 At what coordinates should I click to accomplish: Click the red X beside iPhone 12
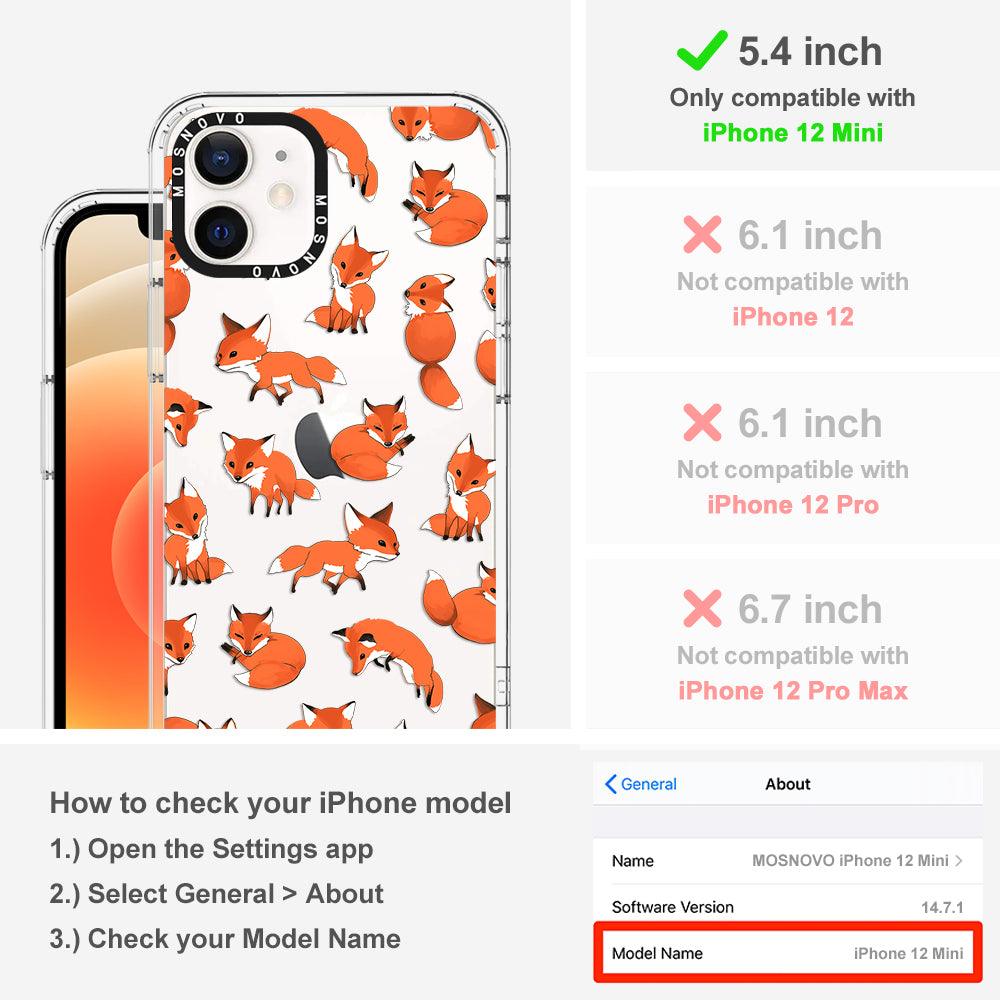pos(702,234)
